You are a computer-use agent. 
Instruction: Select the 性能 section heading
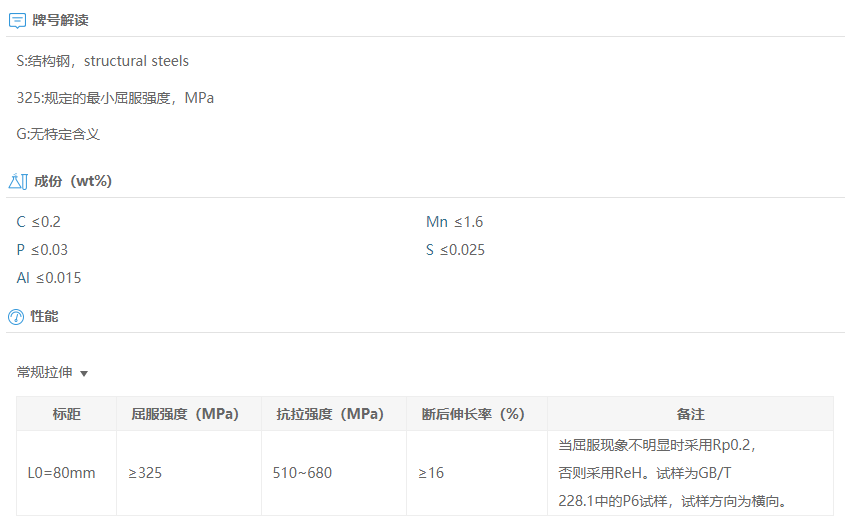(44, 316)
